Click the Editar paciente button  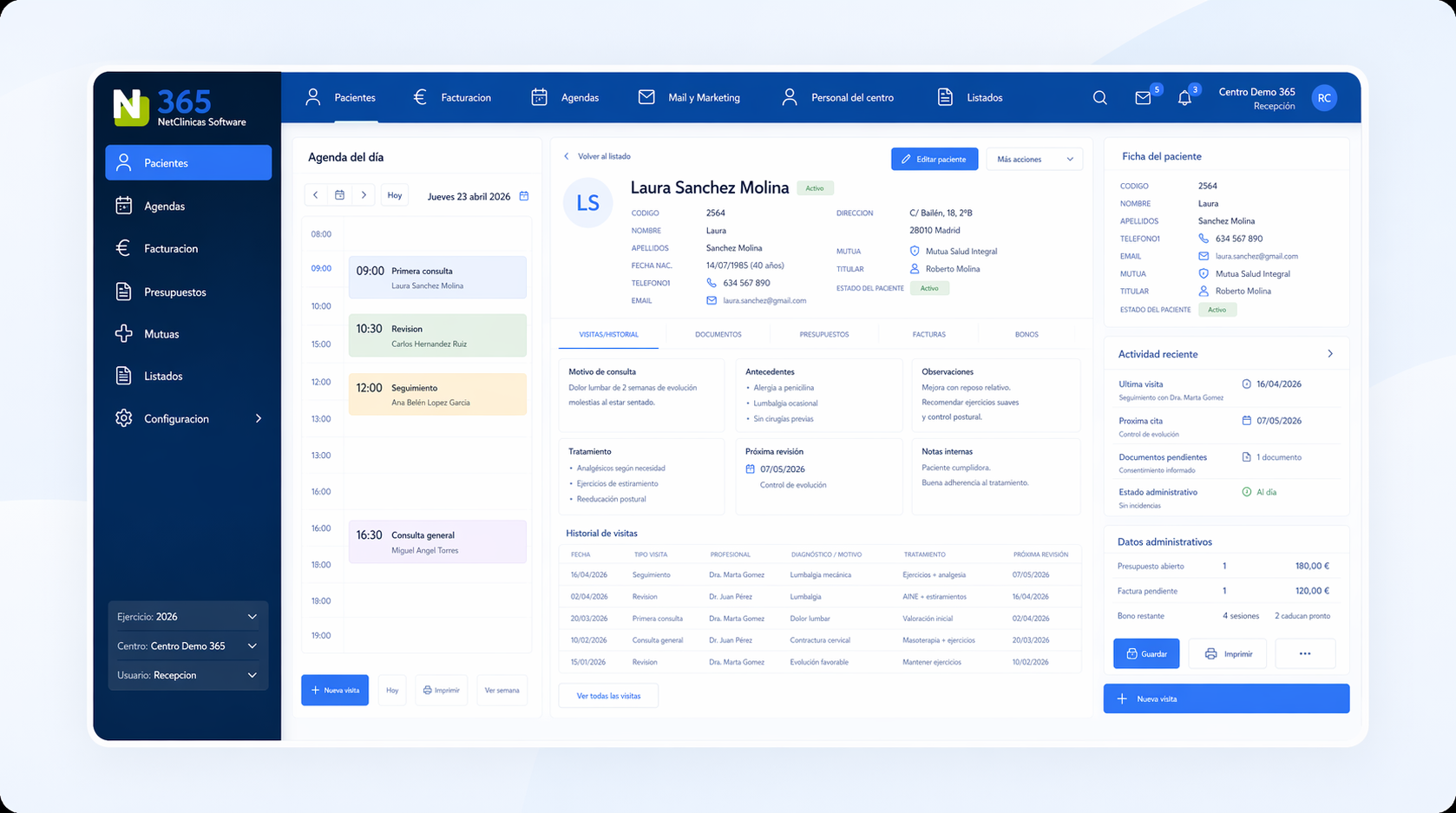point(934,160)
